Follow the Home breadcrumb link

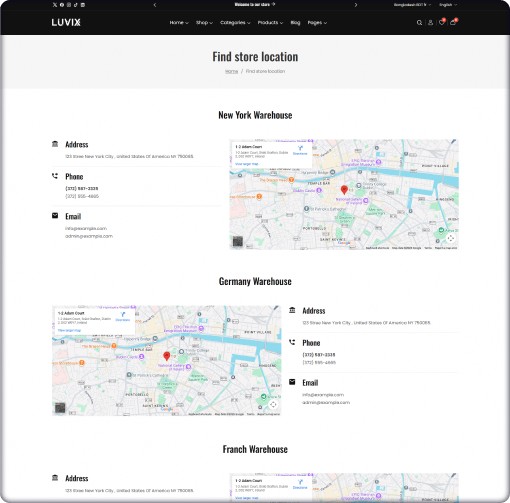coord(231,71)
